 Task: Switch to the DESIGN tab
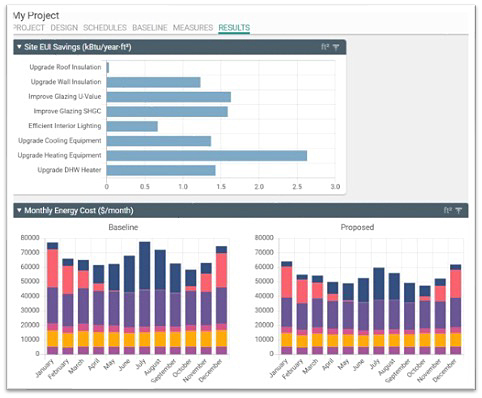click(64, 28)
